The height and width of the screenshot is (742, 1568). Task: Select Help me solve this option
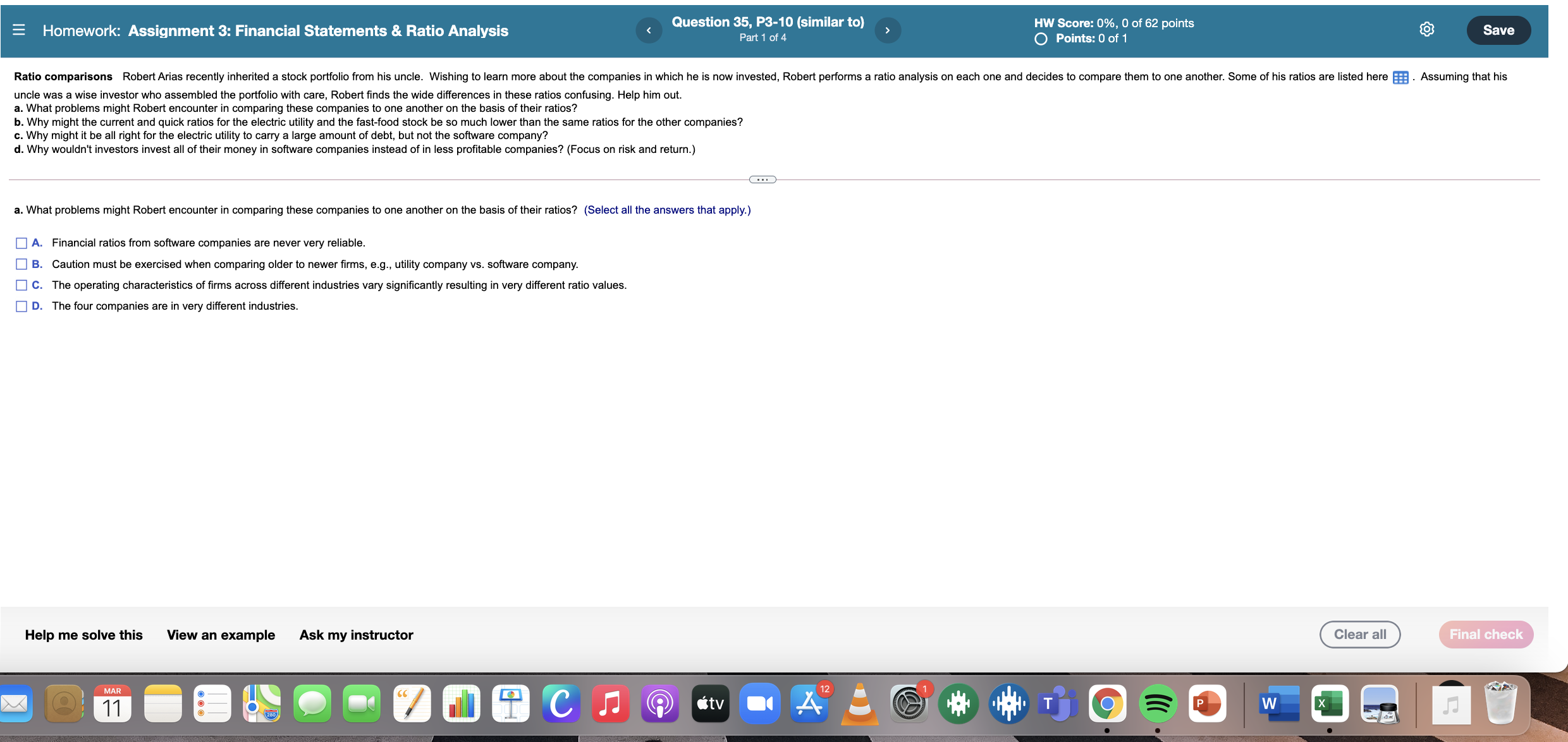[x=83, y=635]
